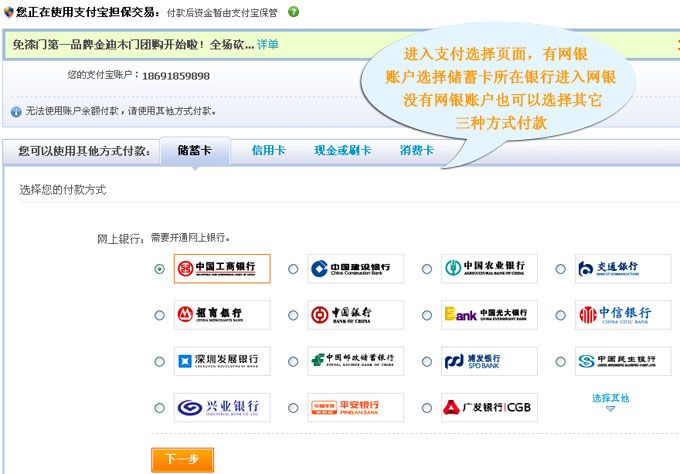Choose the 兴业银行 radio button
This screenshot has width=680, height=474.
(160, 408)
